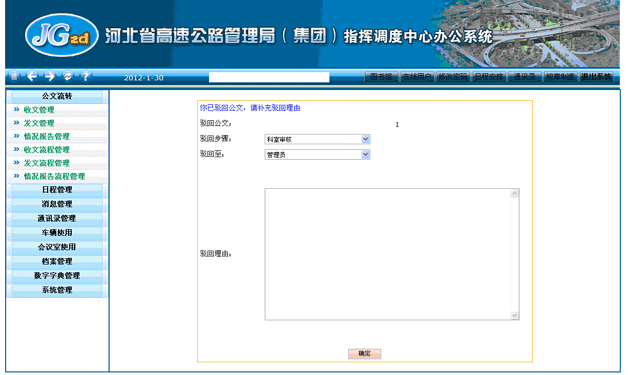Click the JG2d logo
Viewport: 628px width, 375px height.
[61, 35]
